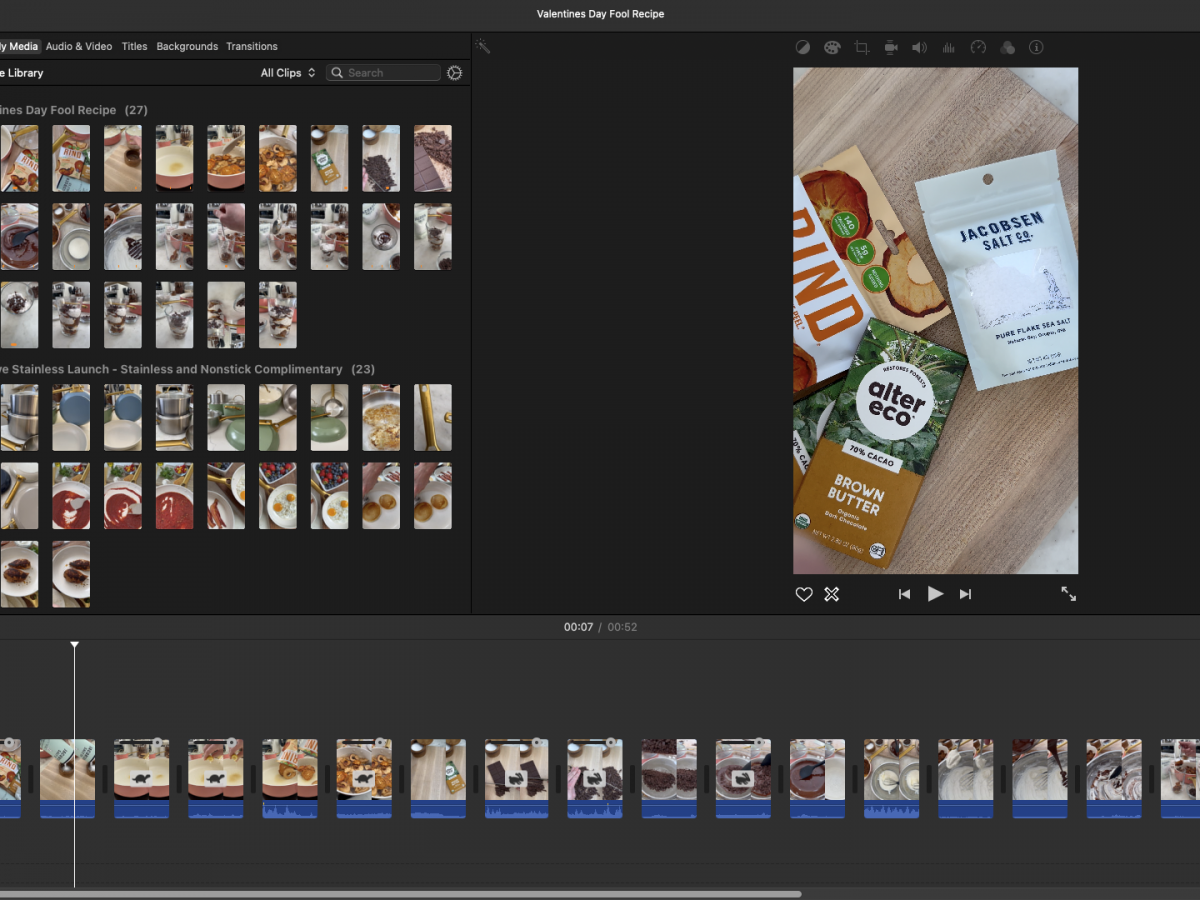Toggle fullscreen playback in the viewer
Screen dimensions: 1200x900
pos(1068,594)
